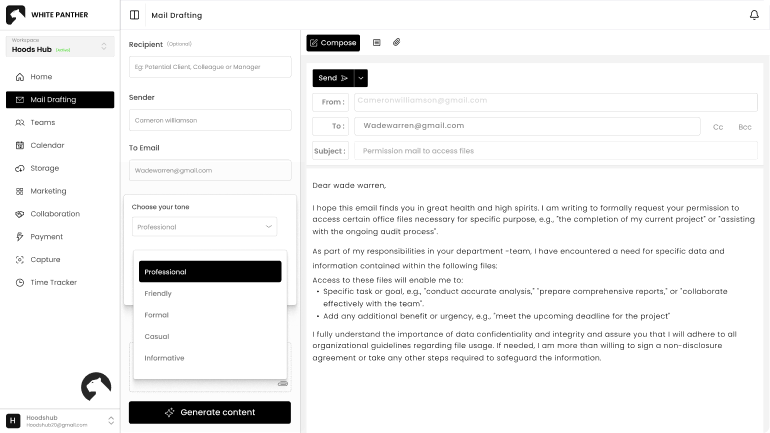Open the Storage section

[44, 168]
